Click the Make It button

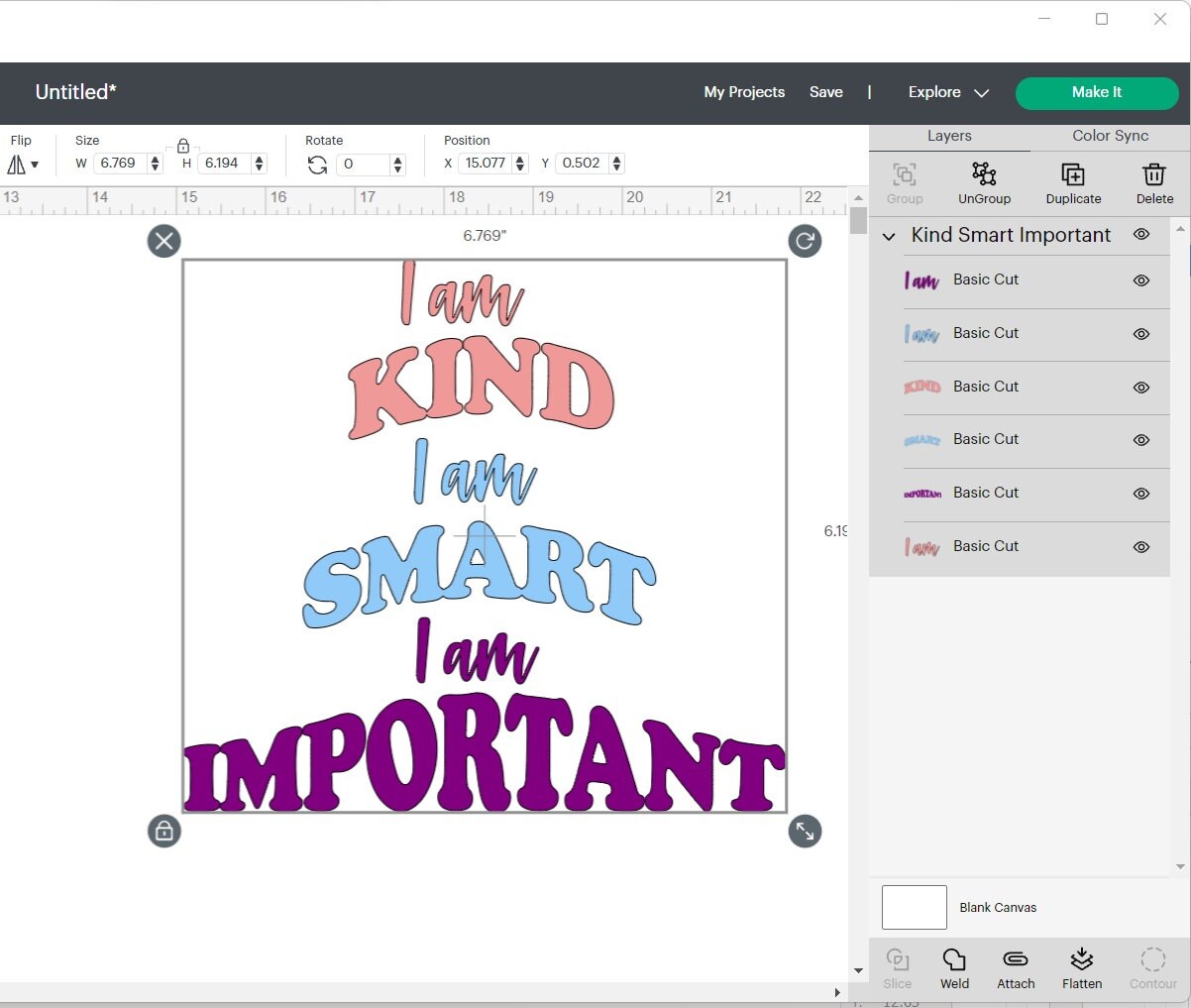1097,92
